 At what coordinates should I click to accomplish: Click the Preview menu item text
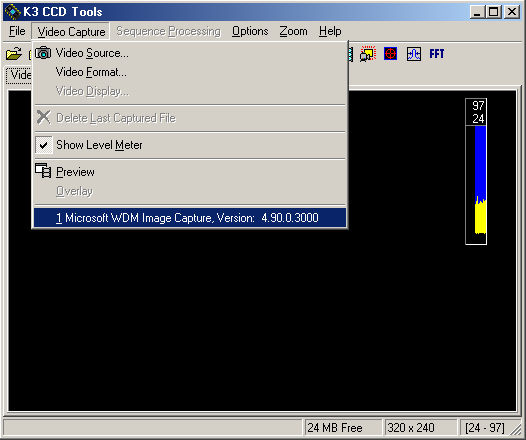click(x=75, y=172)
